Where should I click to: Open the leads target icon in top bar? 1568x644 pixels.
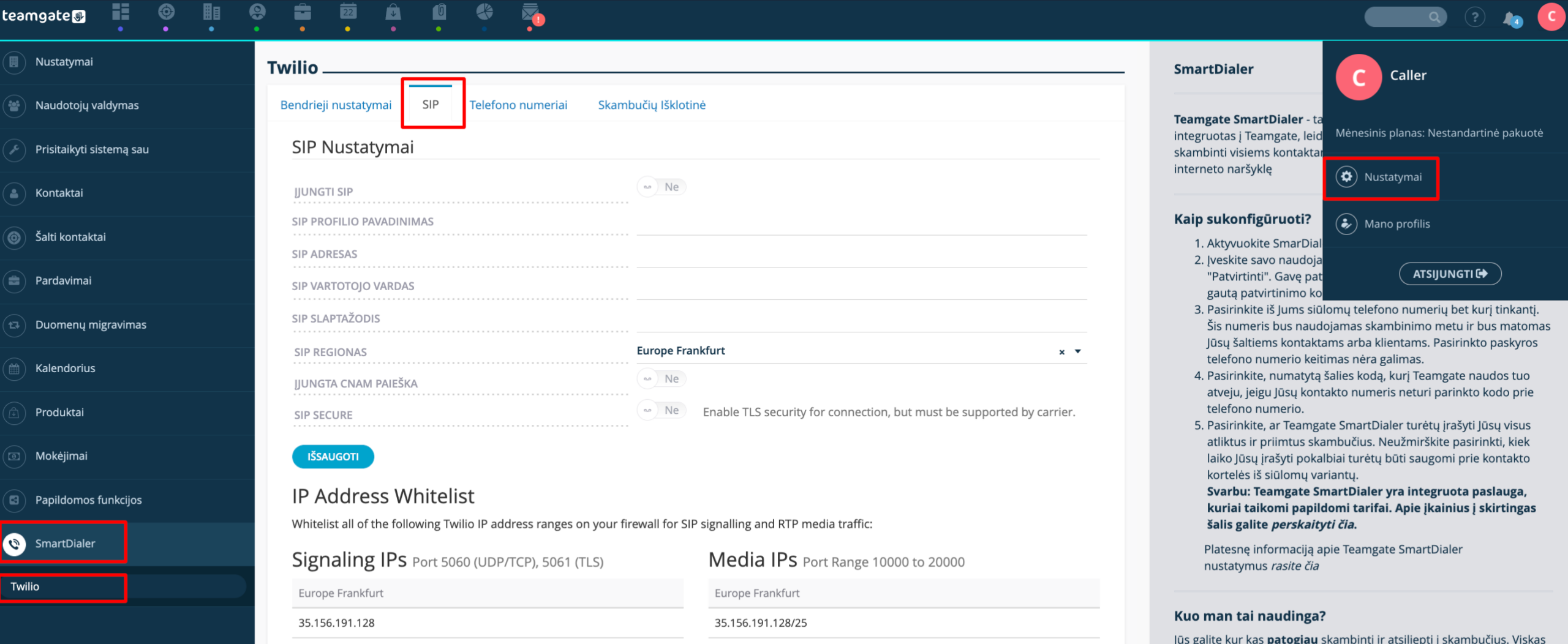point(166,12)
